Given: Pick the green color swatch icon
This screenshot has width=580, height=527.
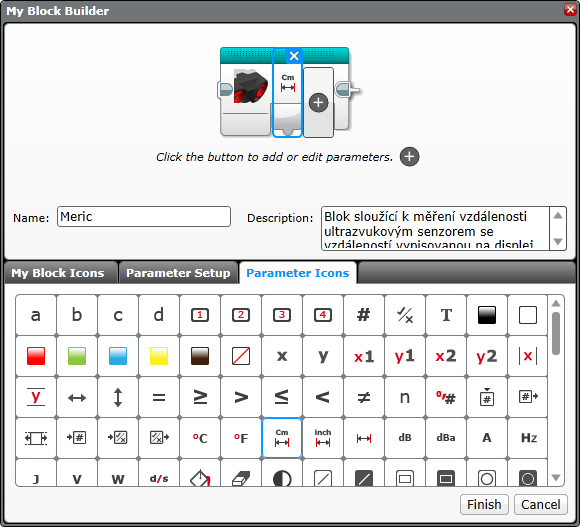Looking at the screenshot, I should [x=77, y=356].
